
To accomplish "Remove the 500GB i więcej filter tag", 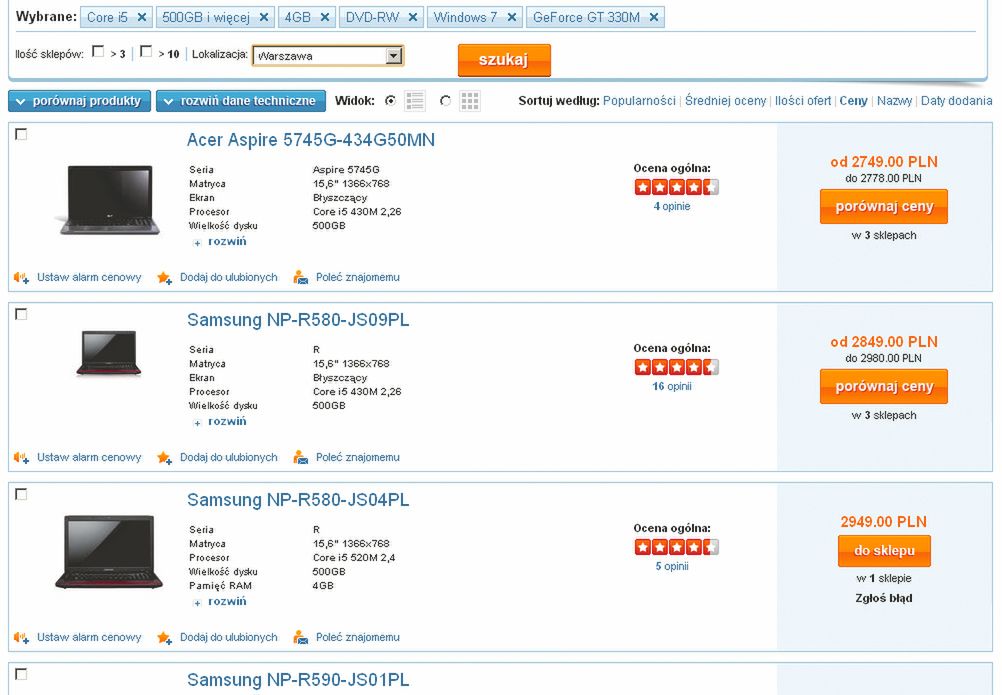I will coord(263,18).
